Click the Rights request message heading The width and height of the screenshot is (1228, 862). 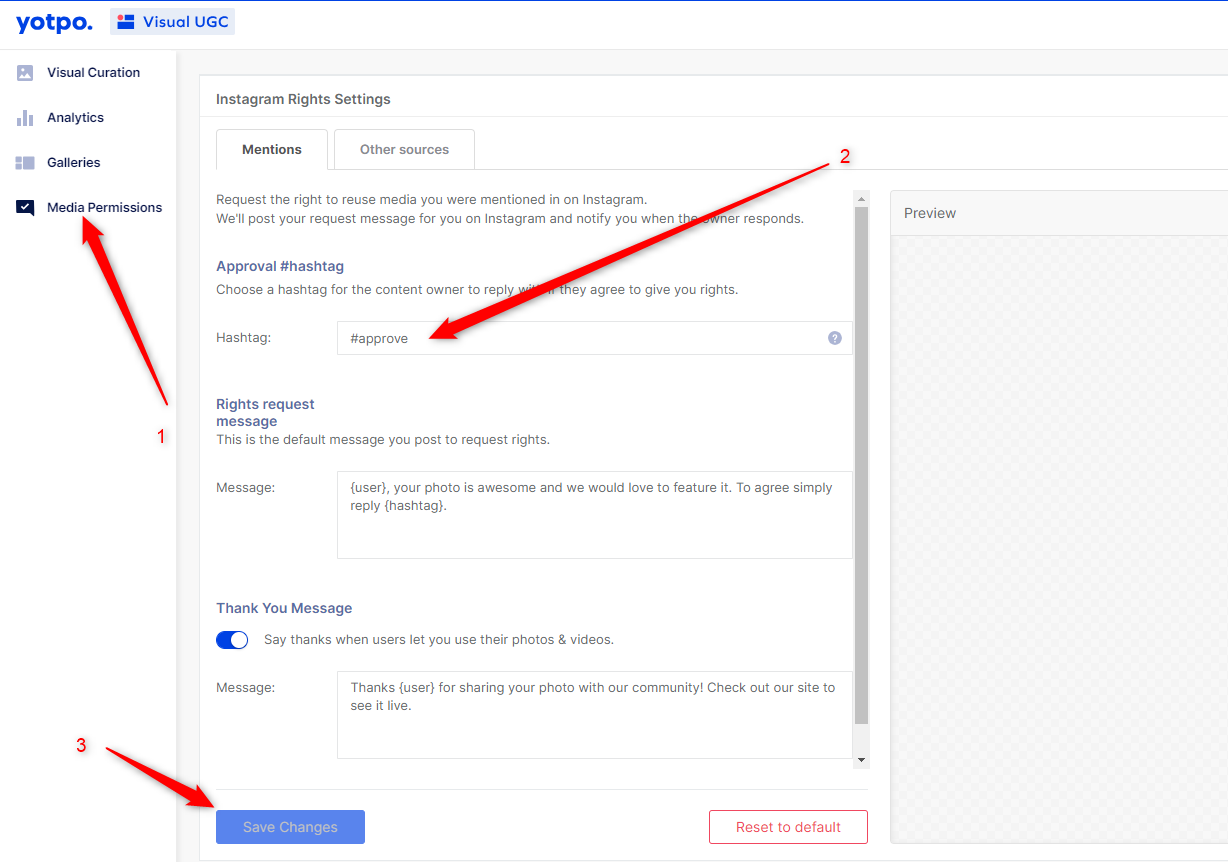[x=265, y=413]
